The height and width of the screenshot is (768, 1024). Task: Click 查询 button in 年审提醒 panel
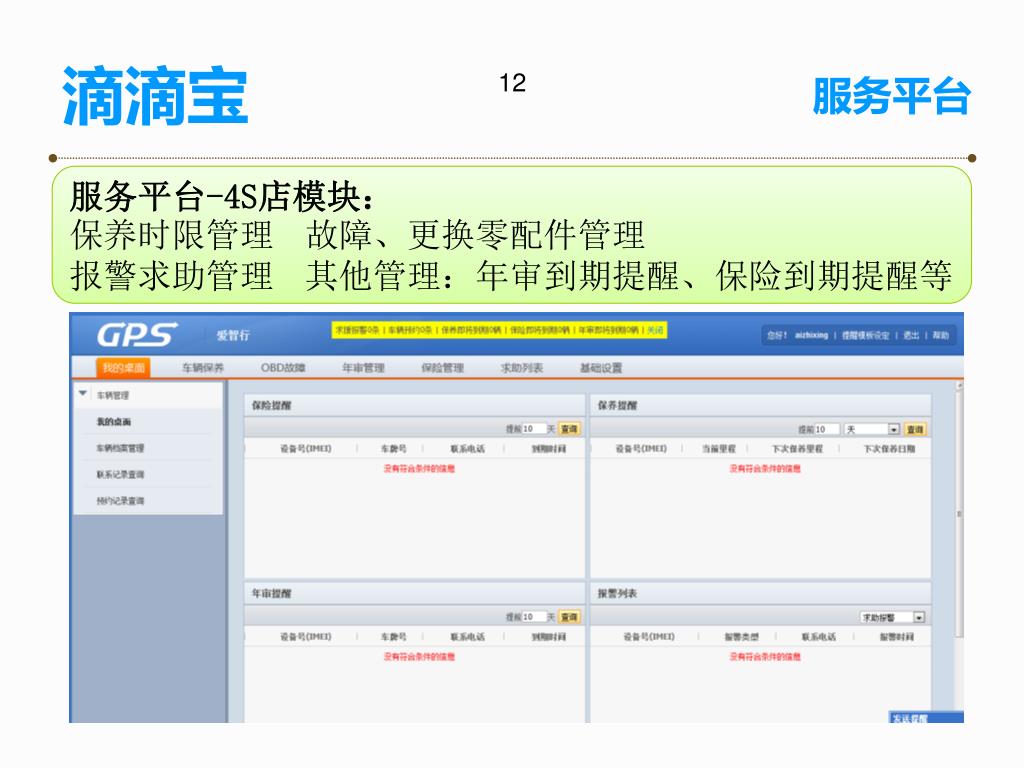click(x=569, y=617)
